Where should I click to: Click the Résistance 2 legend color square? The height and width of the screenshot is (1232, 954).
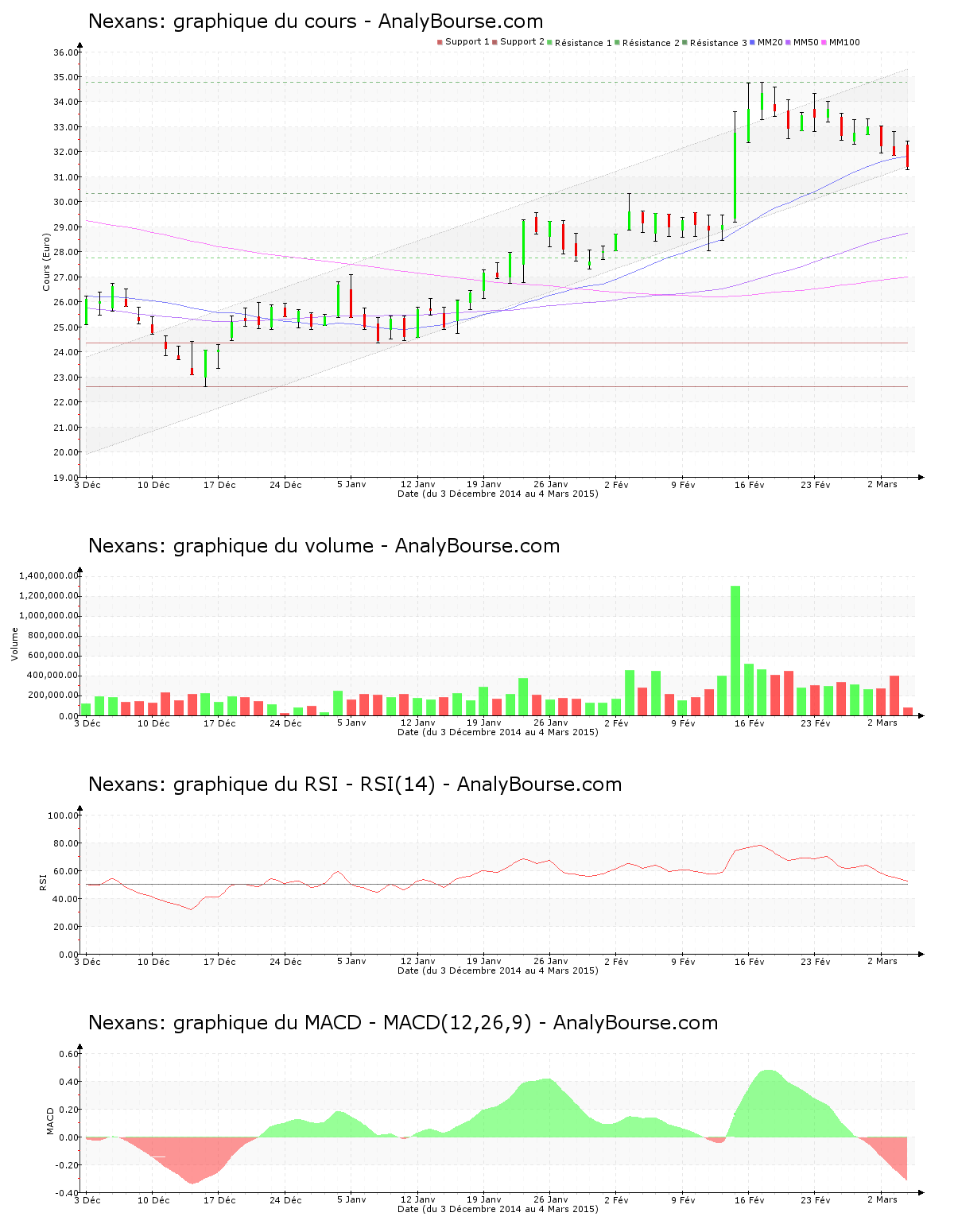[x=617, y=42]
